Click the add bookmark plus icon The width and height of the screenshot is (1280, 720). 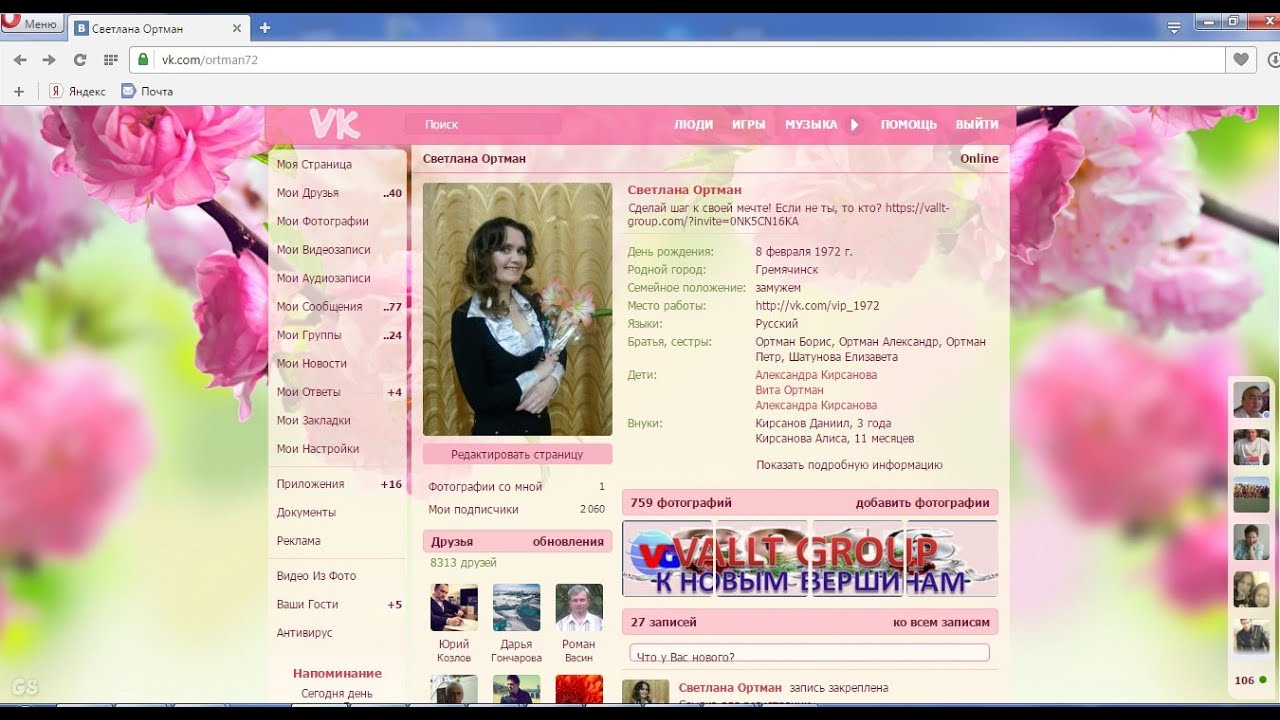[18, 91]
